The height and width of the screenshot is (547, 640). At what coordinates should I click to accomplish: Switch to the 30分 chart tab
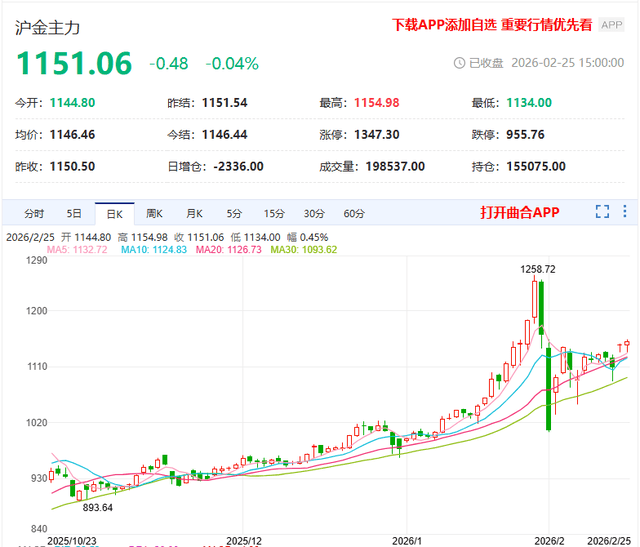314,213
